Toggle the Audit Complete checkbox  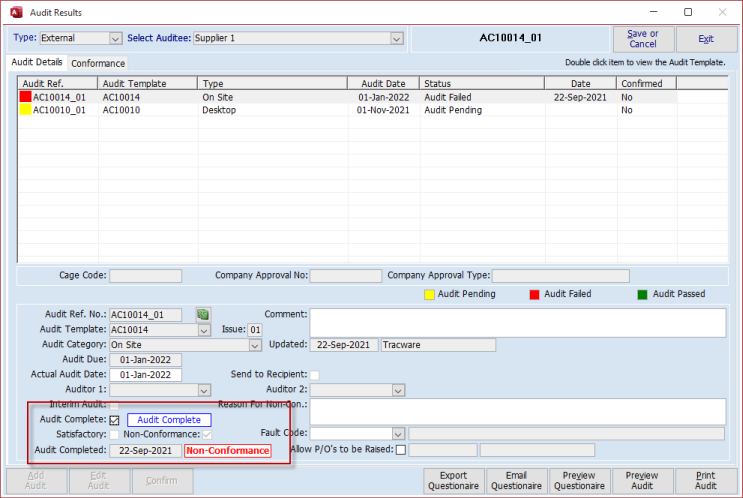click(x=114, y=420)
